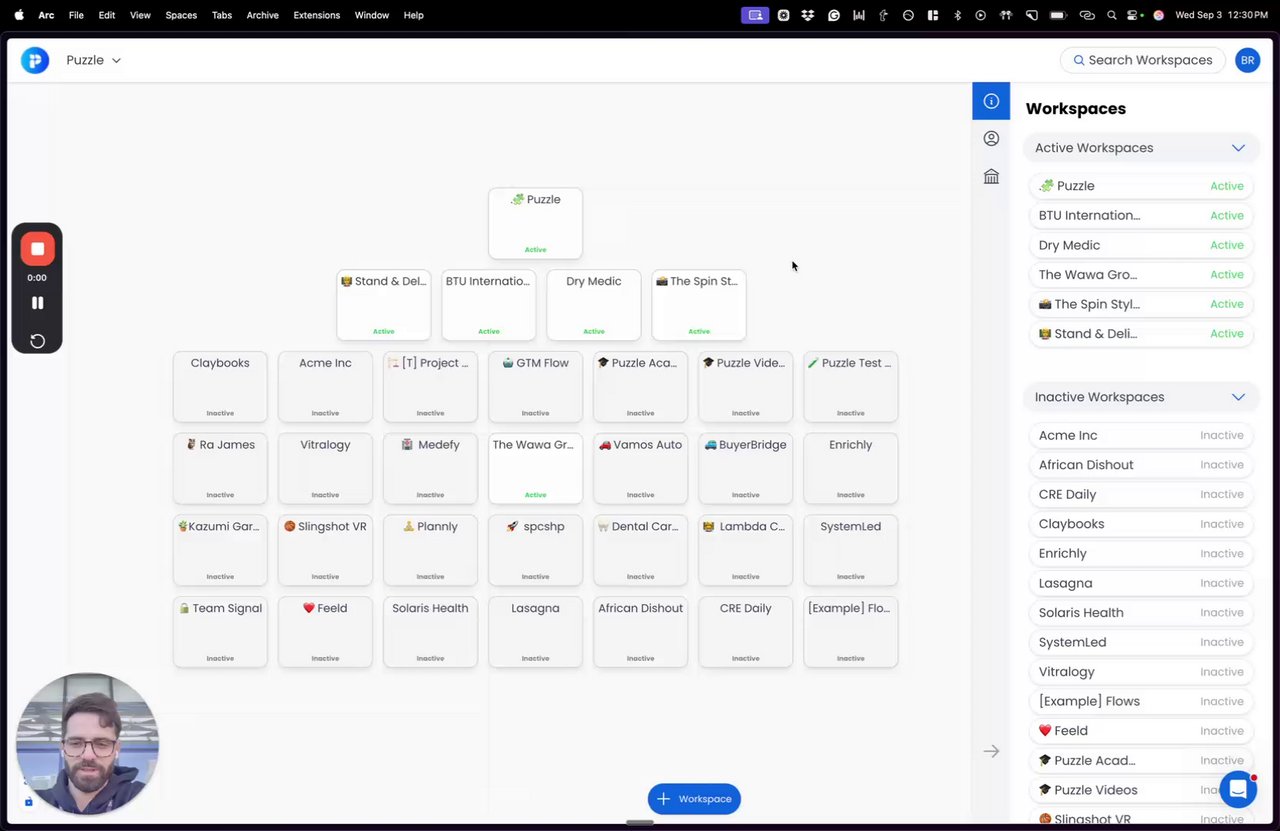Screen dimensions: 1280x831
Task: Select Puzzle in Active Workspaces list
Action: tap(1141, 186)
